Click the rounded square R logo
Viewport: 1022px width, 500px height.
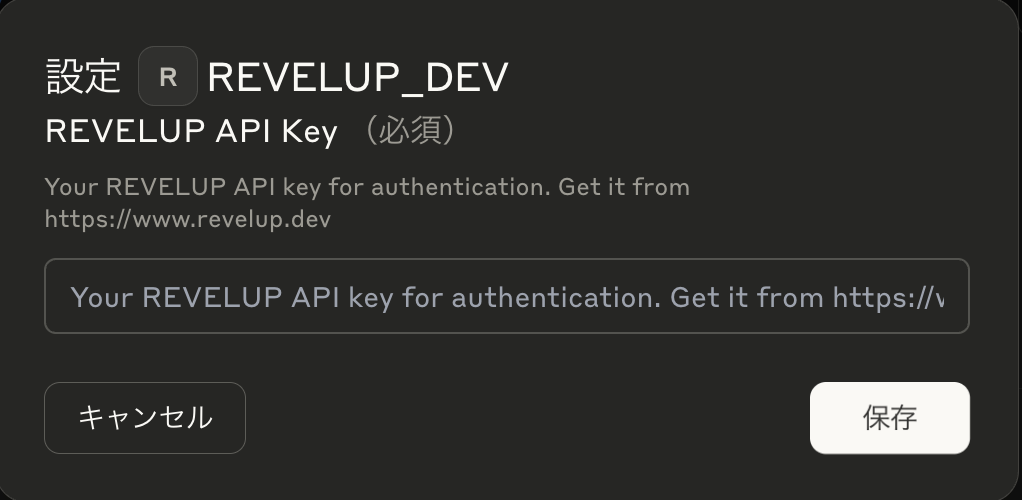pos(168,76)
